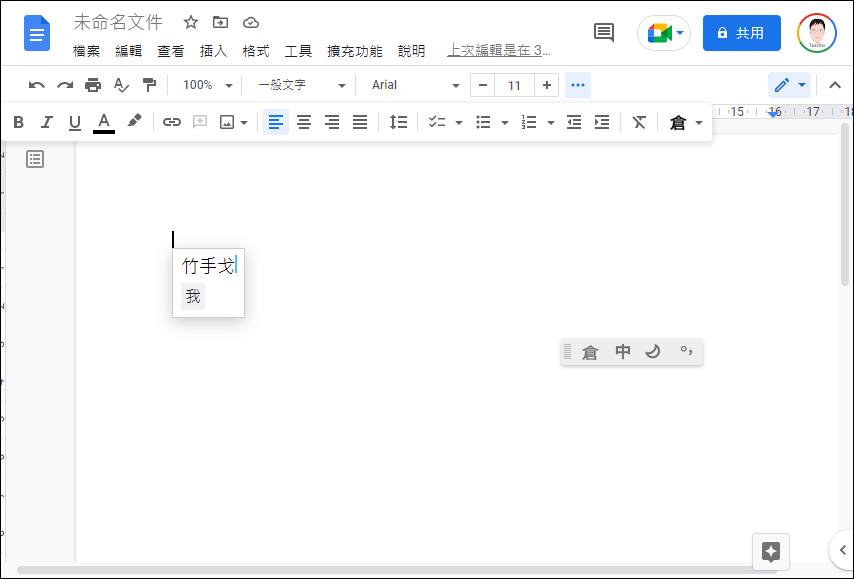Insert a numbered list
The height and width of the screenshot is (579, 854).
[x=529, y=123]
